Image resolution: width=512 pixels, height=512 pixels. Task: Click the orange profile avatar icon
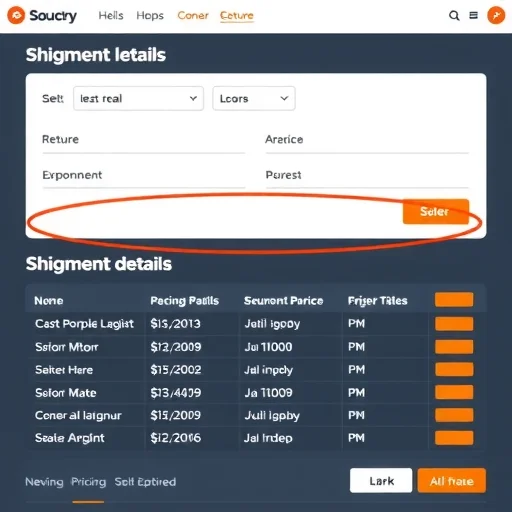click(x=496, y=15)
